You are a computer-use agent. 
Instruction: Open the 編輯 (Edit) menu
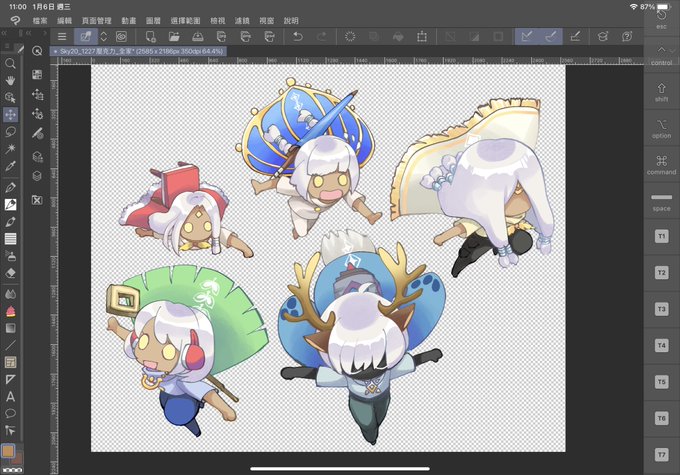click(x=64, y=20)
